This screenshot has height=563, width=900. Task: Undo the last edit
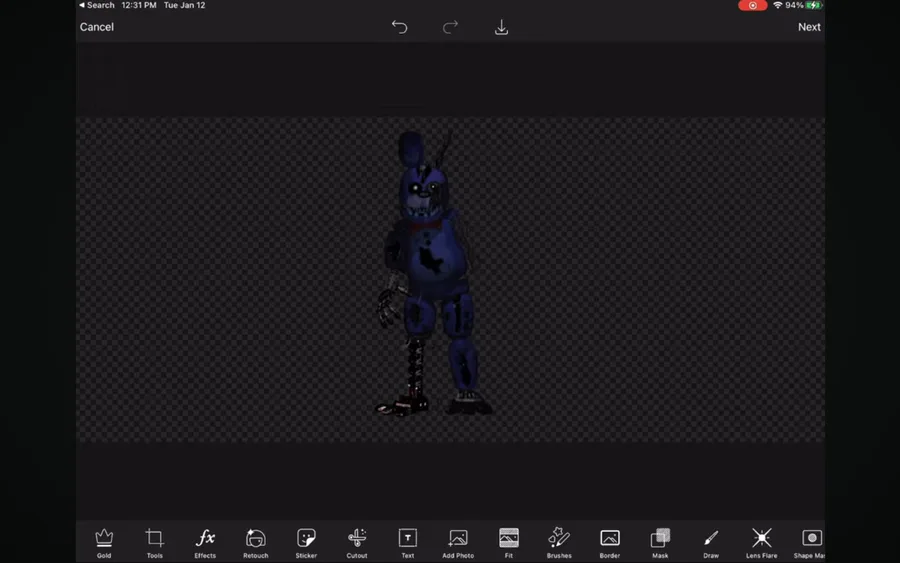point(399,27)
